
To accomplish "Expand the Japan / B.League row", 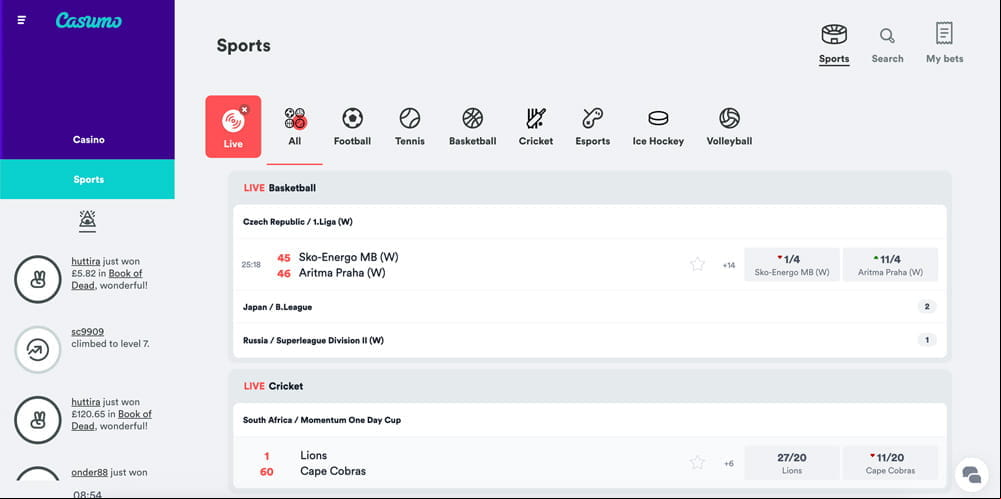I will (590, 307).
